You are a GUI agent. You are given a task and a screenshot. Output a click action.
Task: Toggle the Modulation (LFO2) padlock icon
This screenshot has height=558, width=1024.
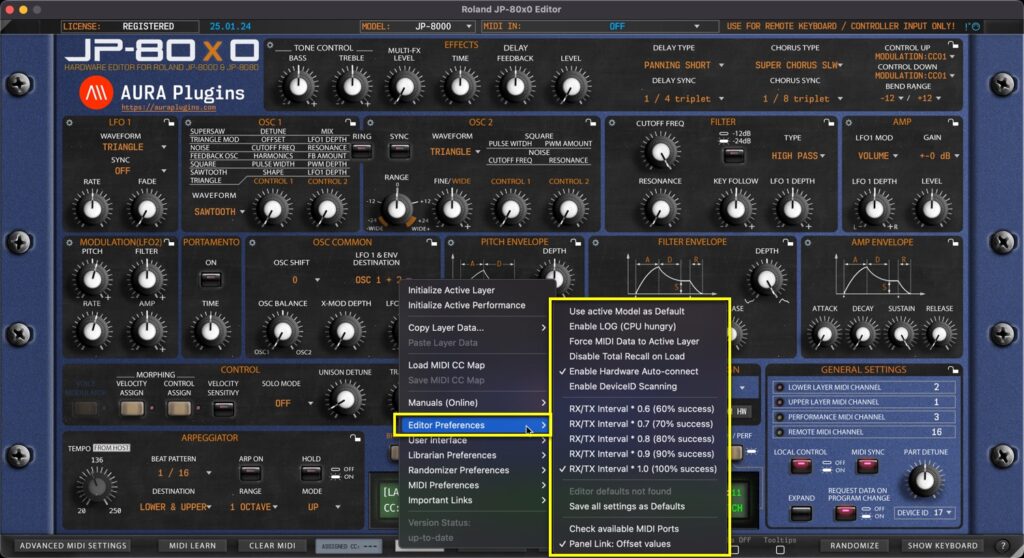pos(170,242)
